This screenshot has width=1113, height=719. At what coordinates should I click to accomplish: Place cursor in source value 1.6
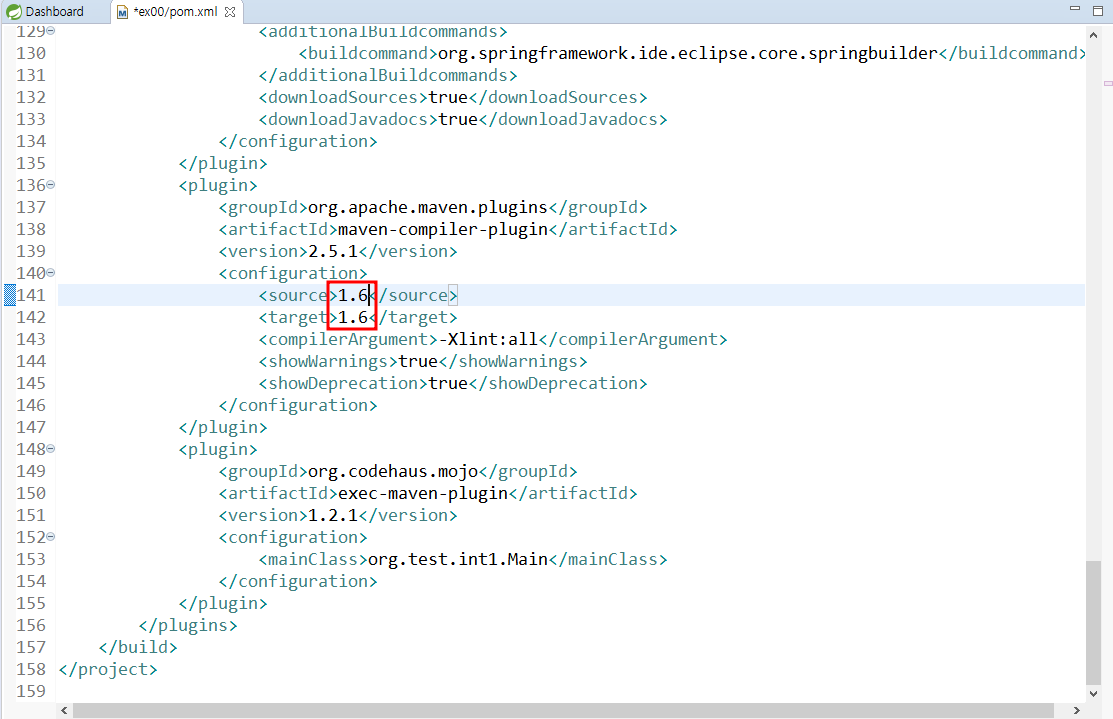pos(353,295)
